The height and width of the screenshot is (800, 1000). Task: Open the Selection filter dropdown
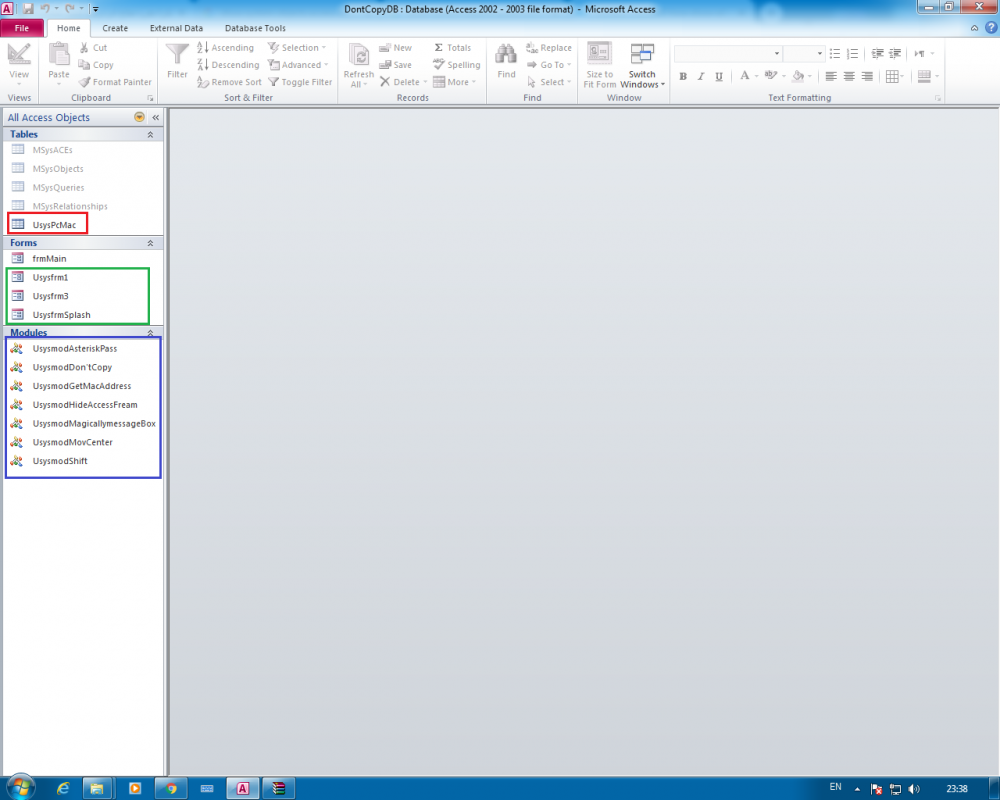click(x=297, y=48)
